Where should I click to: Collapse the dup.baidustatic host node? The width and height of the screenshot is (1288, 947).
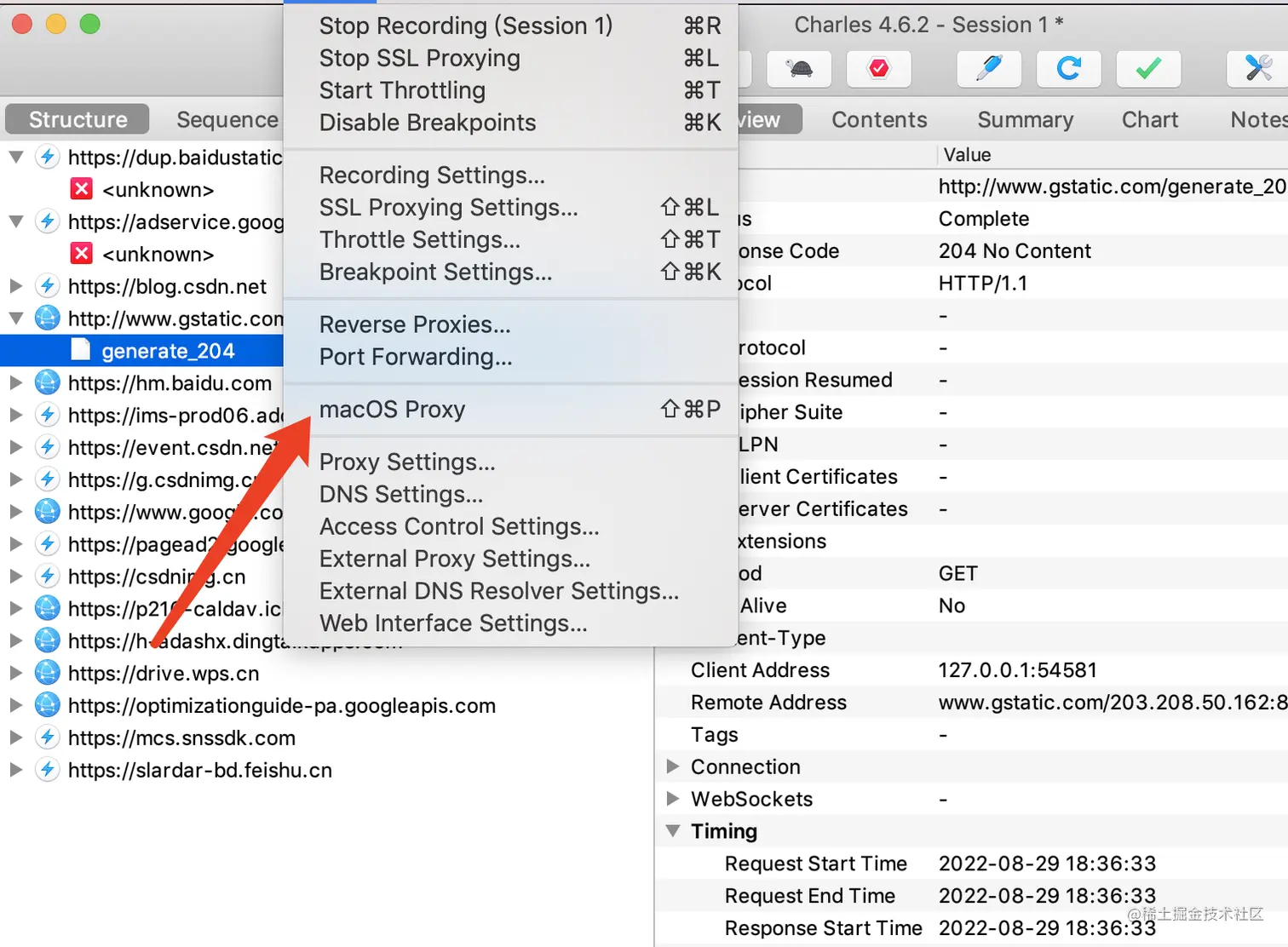(x=16, y=157)
